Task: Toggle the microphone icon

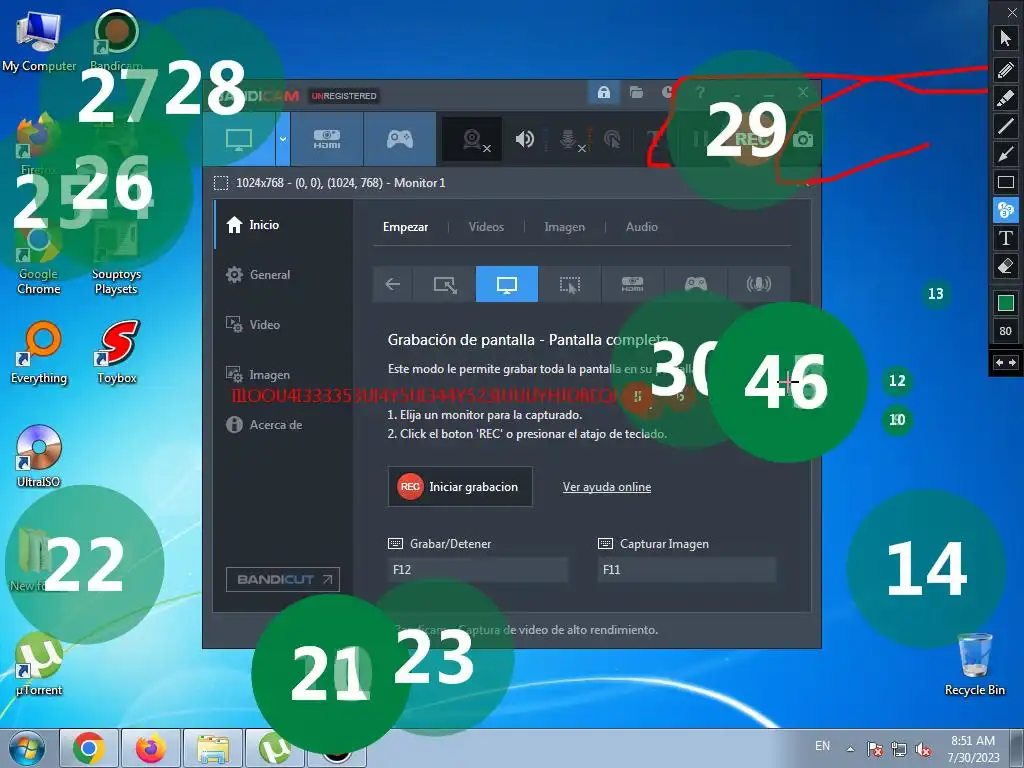Action: click(x=569, y=139)
